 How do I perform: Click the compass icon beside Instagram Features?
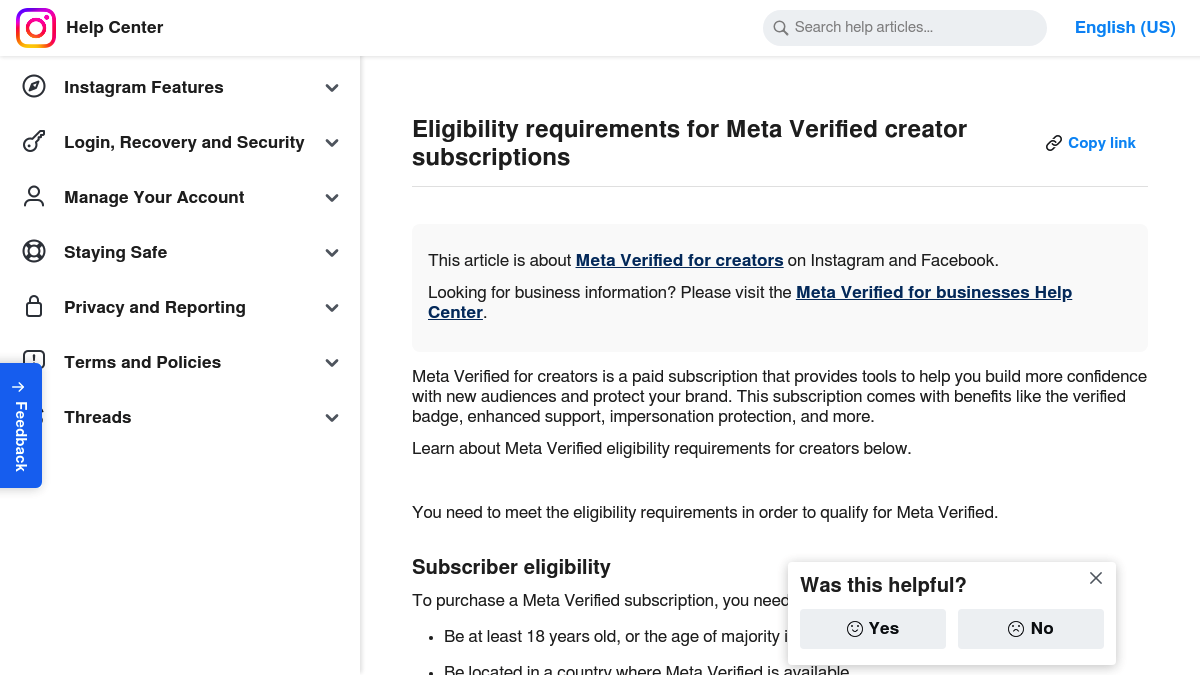34,87
